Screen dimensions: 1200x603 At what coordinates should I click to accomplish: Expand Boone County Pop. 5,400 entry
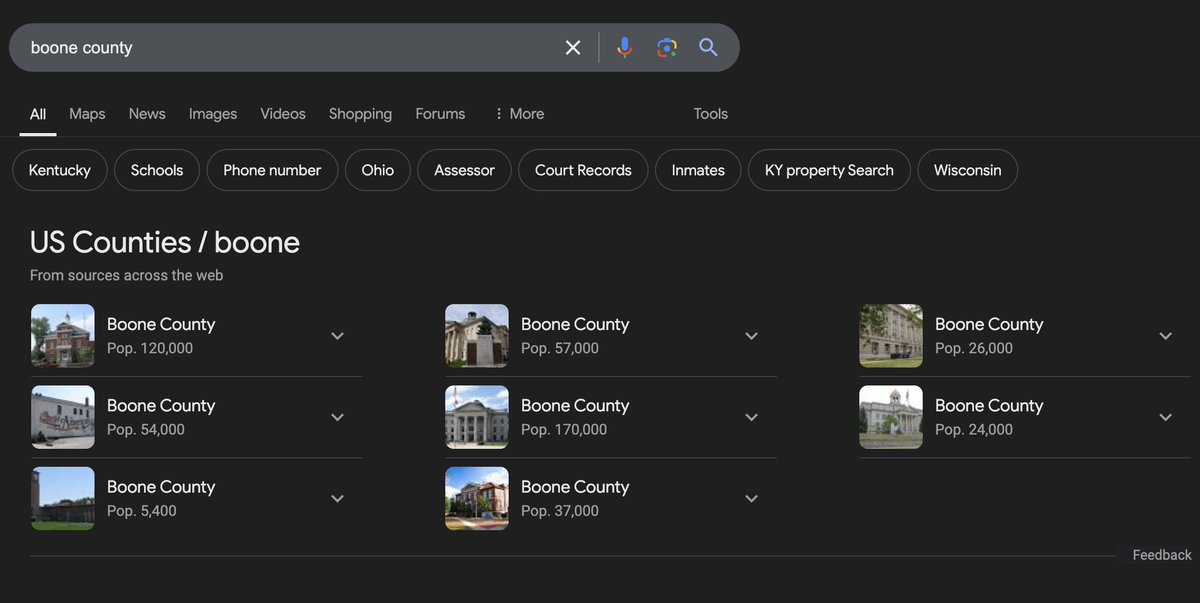coord(337,498)
